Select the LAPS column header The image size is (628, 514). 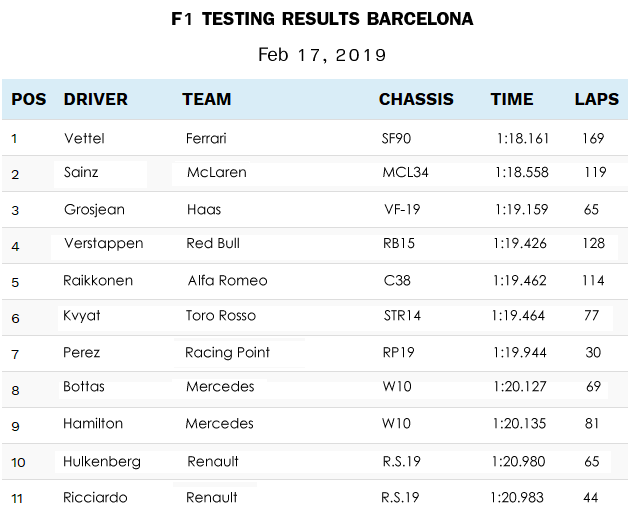coord(596,100)
